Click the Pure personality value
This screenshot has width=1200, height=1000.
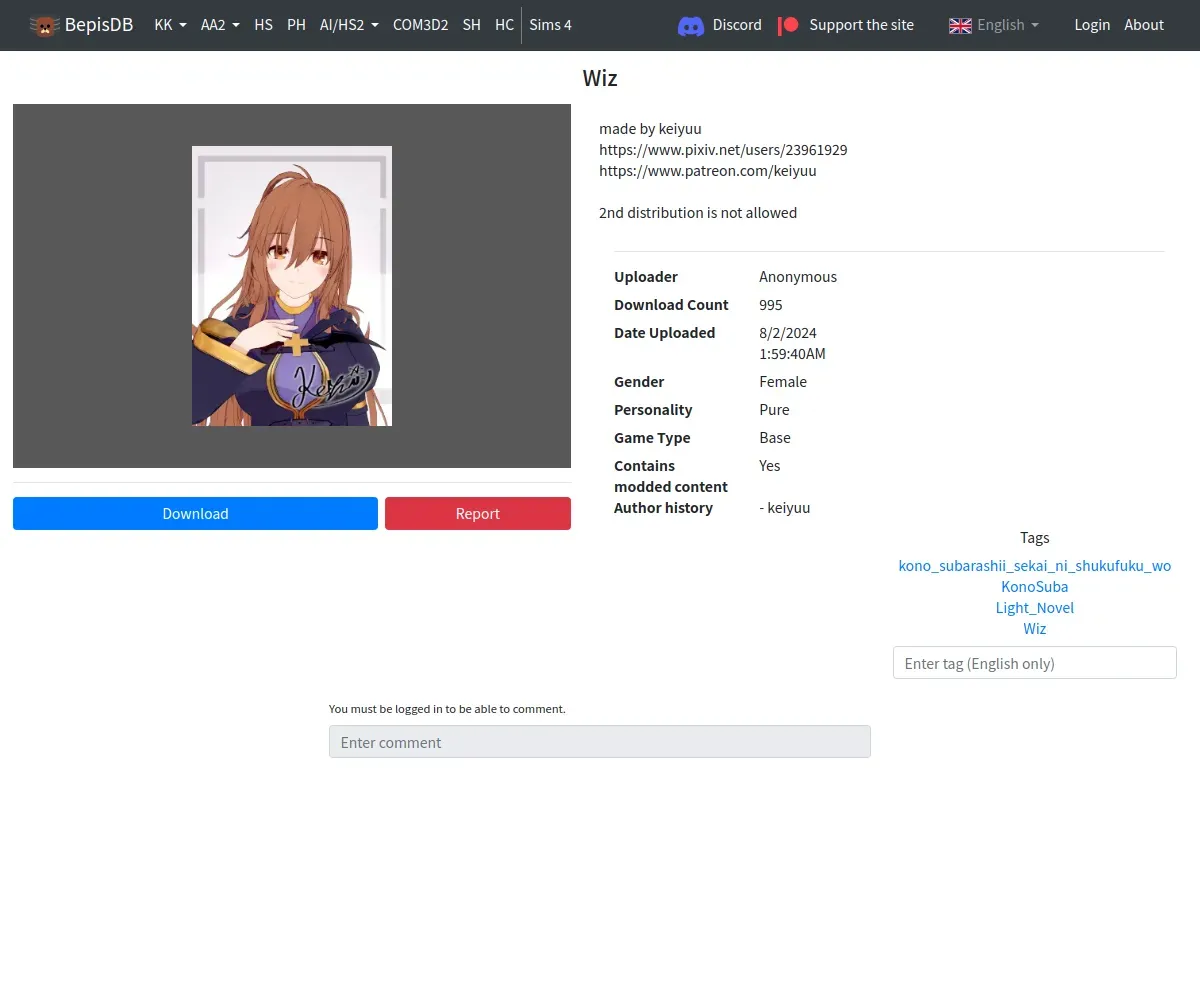coord(775,410)
